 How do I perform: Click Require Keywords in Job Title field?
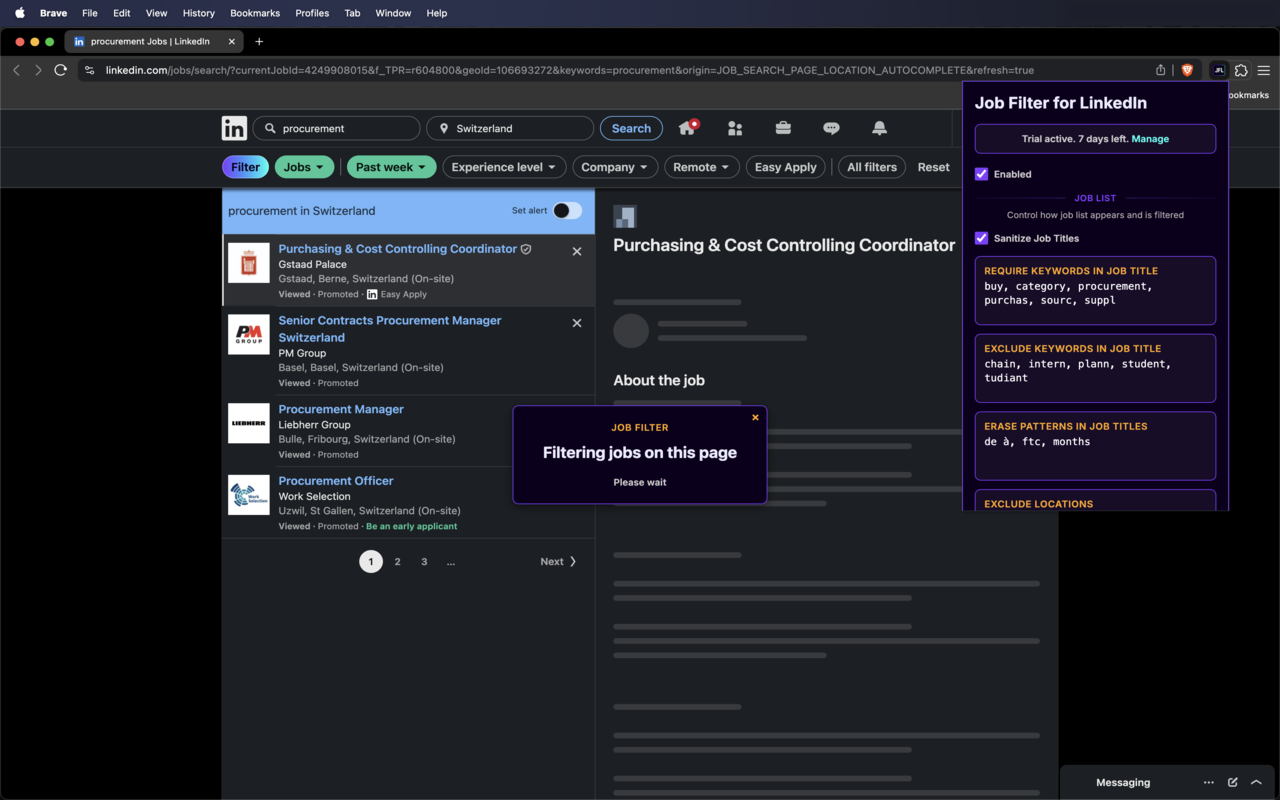1095,291
